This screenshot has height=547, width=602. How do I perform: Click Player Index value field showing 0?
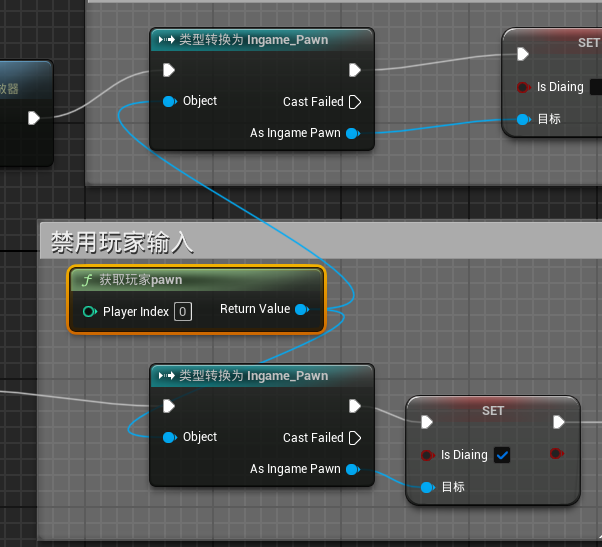pos(183,311)
